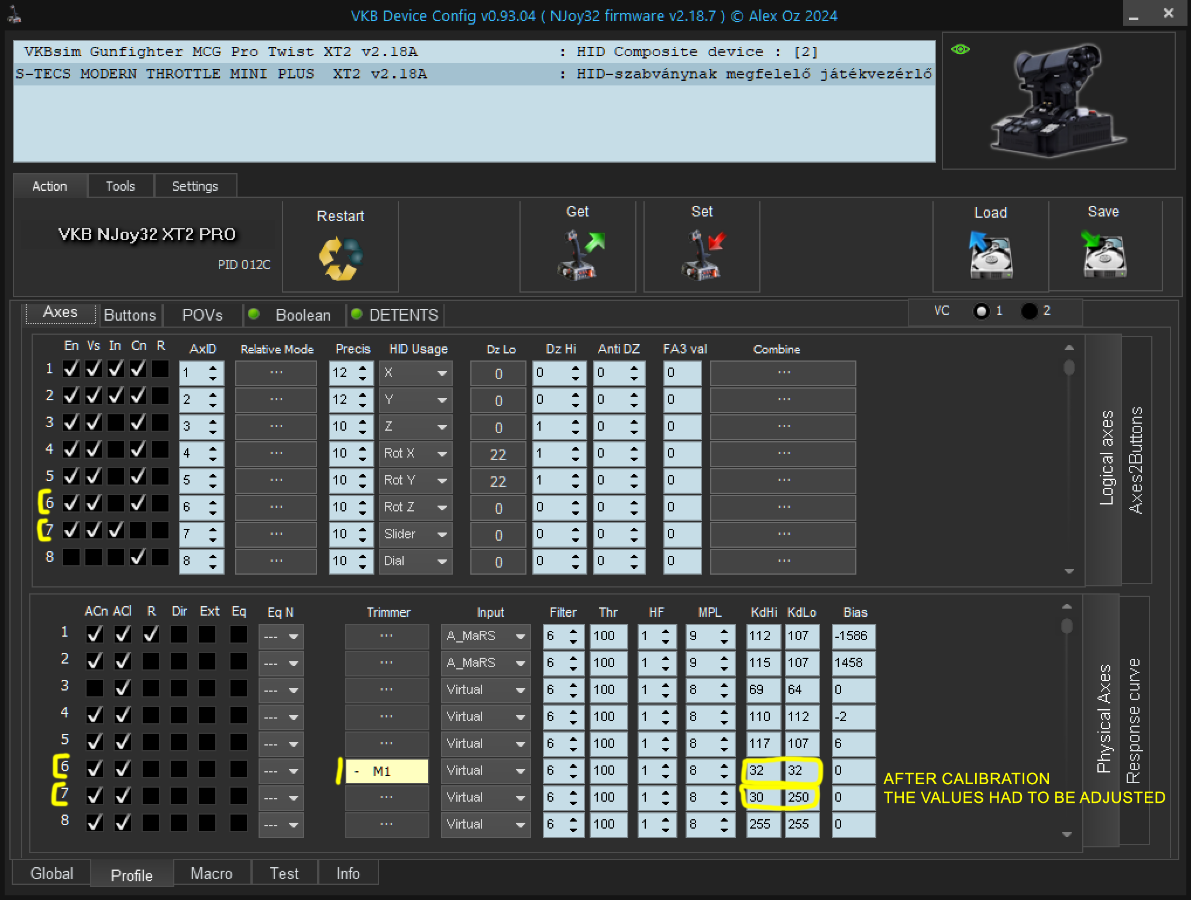Click the Thr field for physical axis 5
This screenshot has width=1191, height=900.
[608, 744]
